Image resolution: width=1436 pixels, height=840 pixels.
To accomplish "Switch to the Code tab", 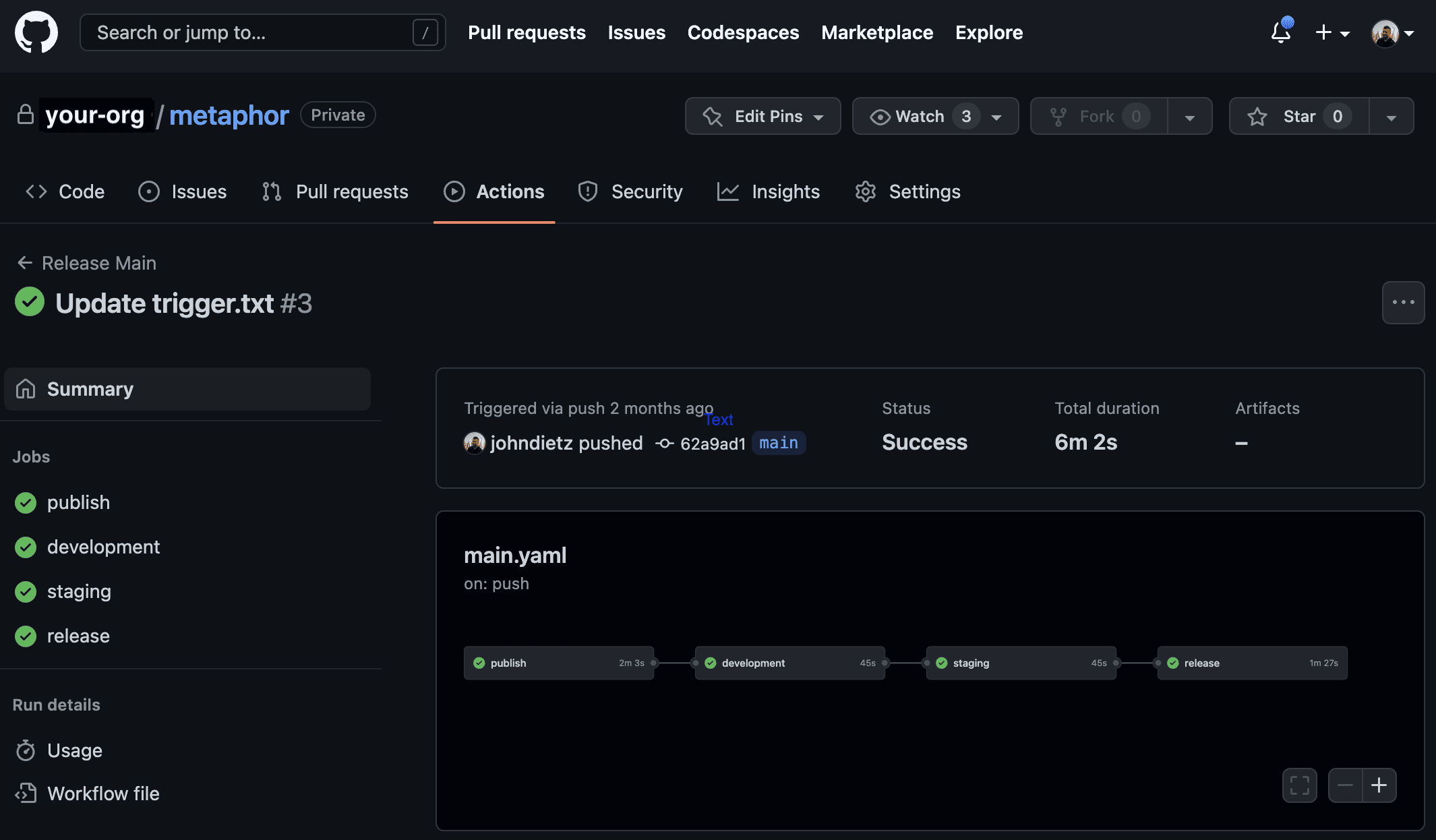I will click(x=65, y=191).
